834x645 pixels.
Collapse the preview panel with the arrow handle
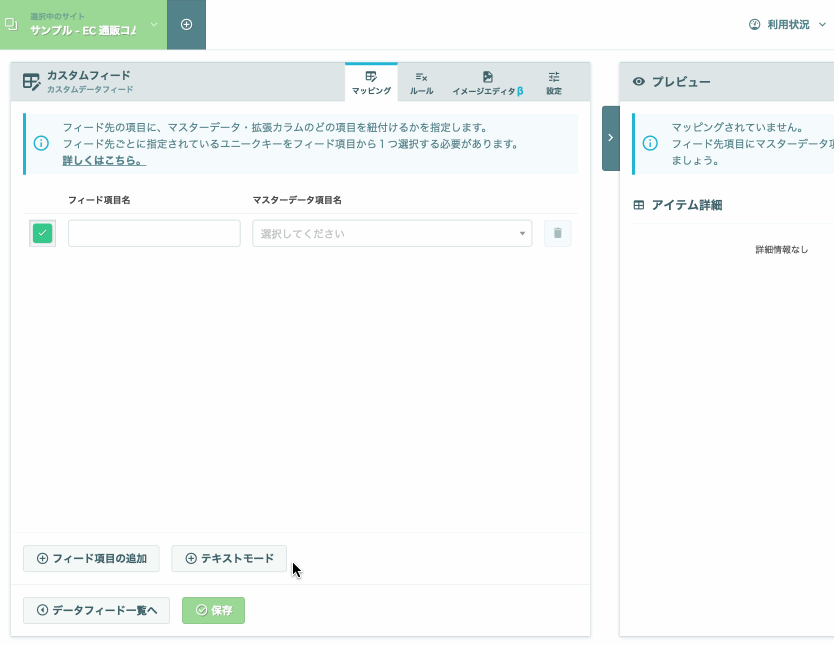click(611, 138)
